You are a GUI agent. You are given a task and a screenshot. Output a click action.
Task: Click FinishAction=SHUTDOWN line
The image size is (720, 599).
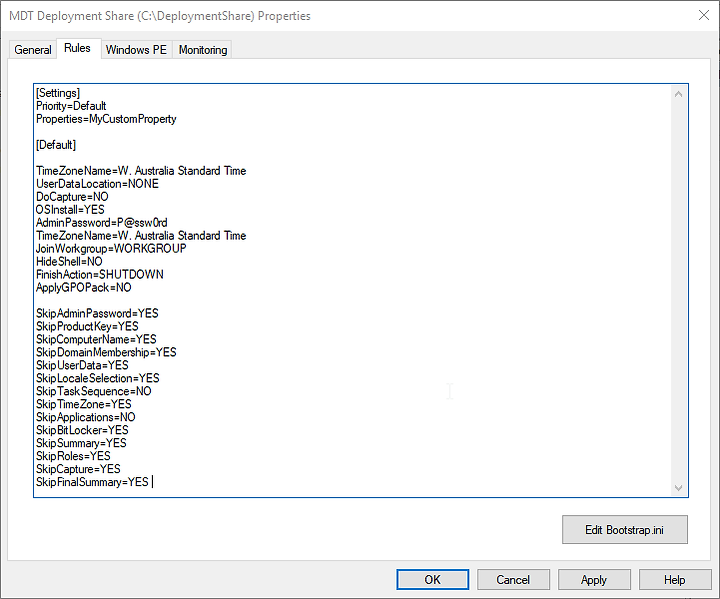pos(100,275)
